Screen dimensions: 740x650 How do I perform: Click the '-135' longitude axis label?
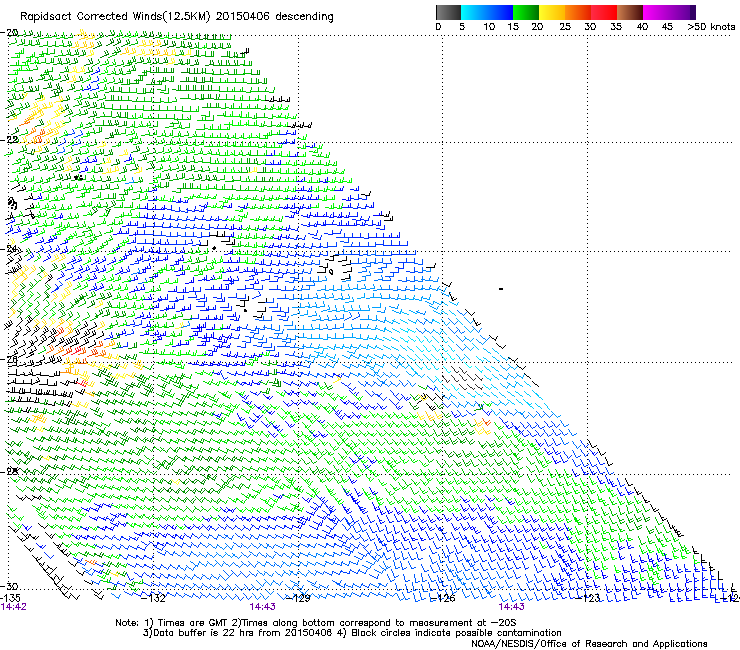coord(10,598)
